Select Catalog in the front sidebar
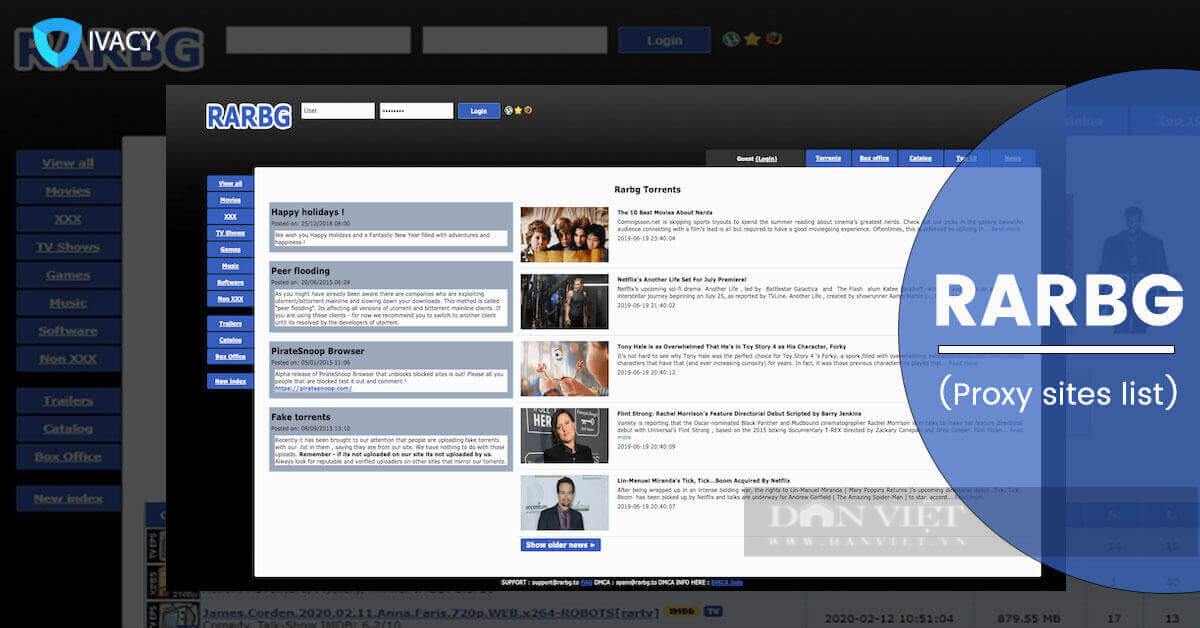1200x628 pixels. click(x=230, y=340)
